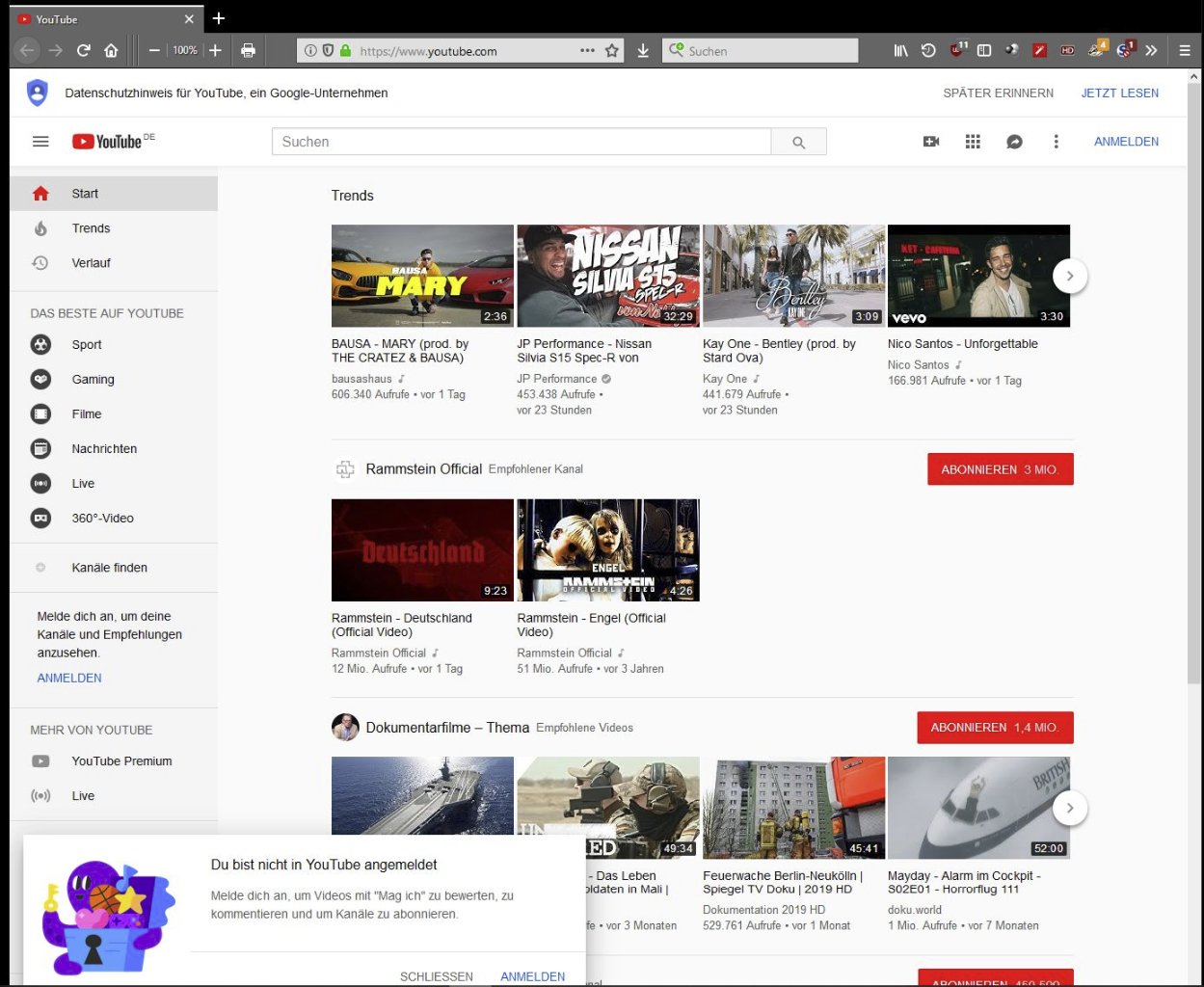1204x987 pixels.
Task: Click ANMELDEN link in the sidebar
Action: pyautogui.click(x=69, y=678)
